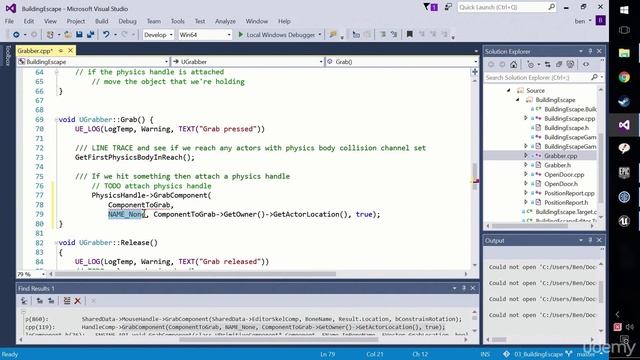The image size is (640, 360).
Task: Open the Develop configuration dropdown
Action: point(158,35)
